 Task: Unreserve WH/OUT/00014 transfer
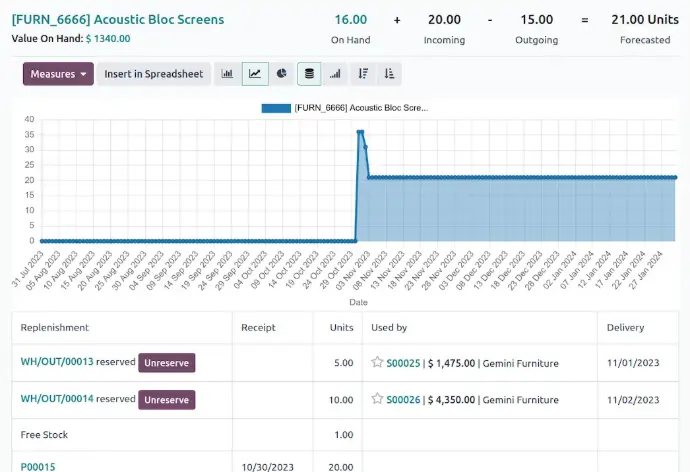166,400
